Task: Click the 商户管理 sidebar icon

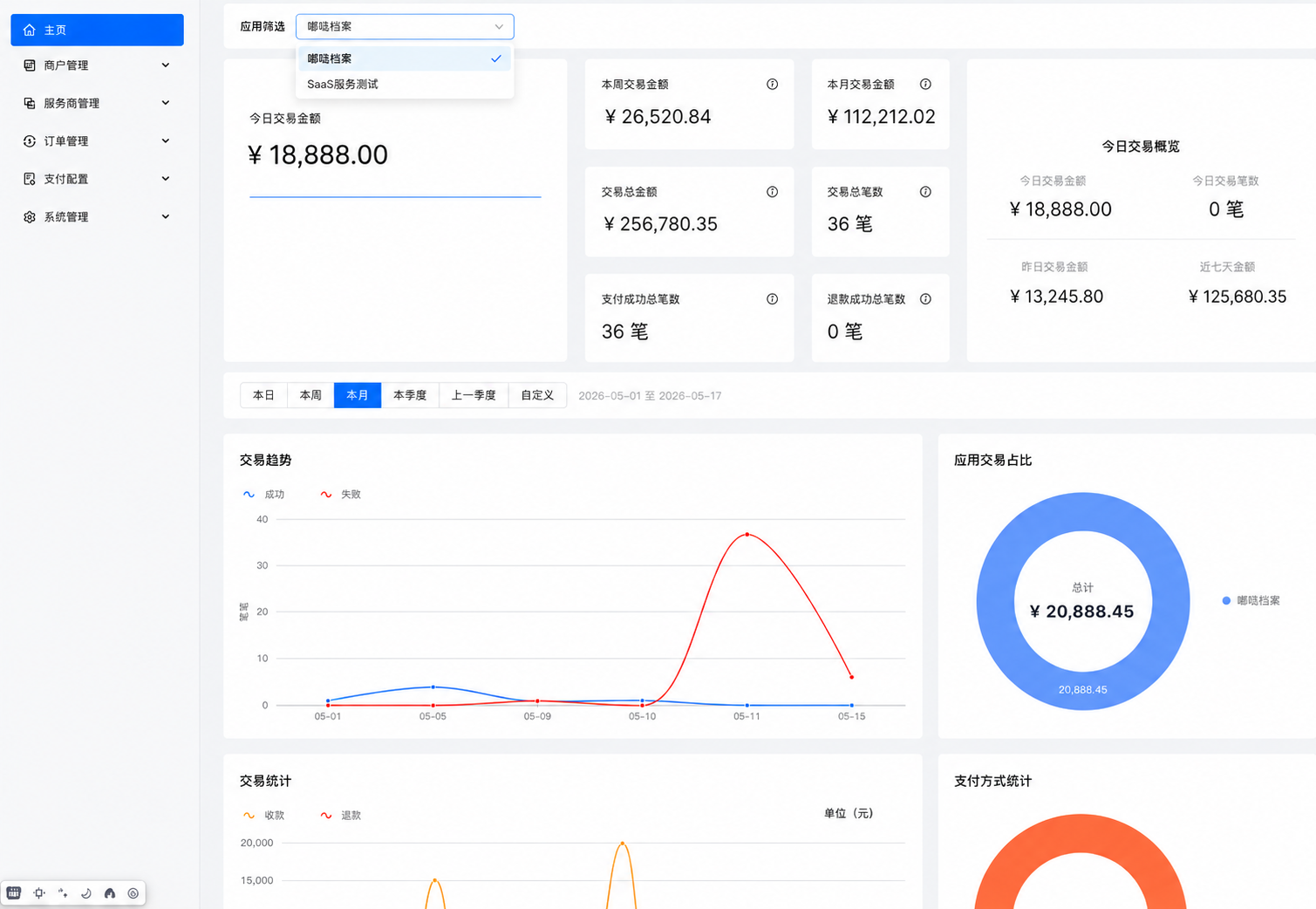Action: [x=30, y=65]
